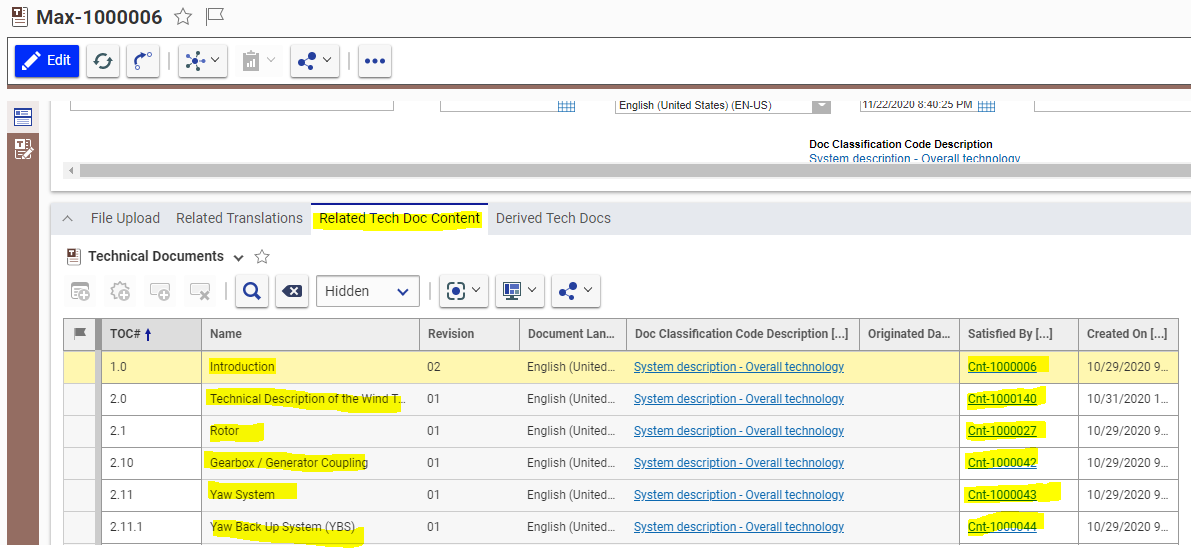This screenshot has height=548, width=1191.
Task: Sort by the Name column header
Action: (x=311, y=334)
